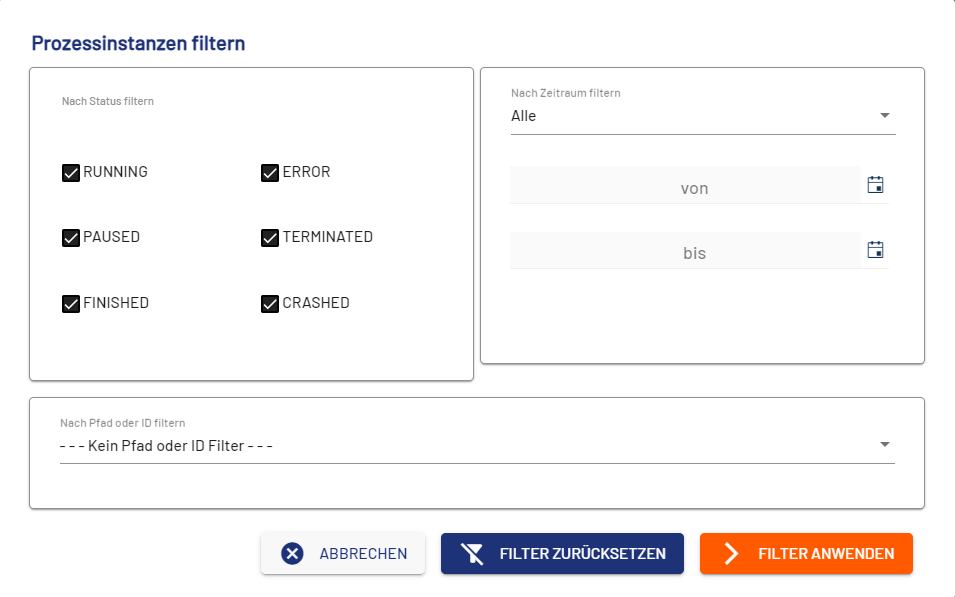This screenshot has width=955, height=597.
Task: Apply filters with FILTER ANWENDEN label
Action: coord(825,554)
